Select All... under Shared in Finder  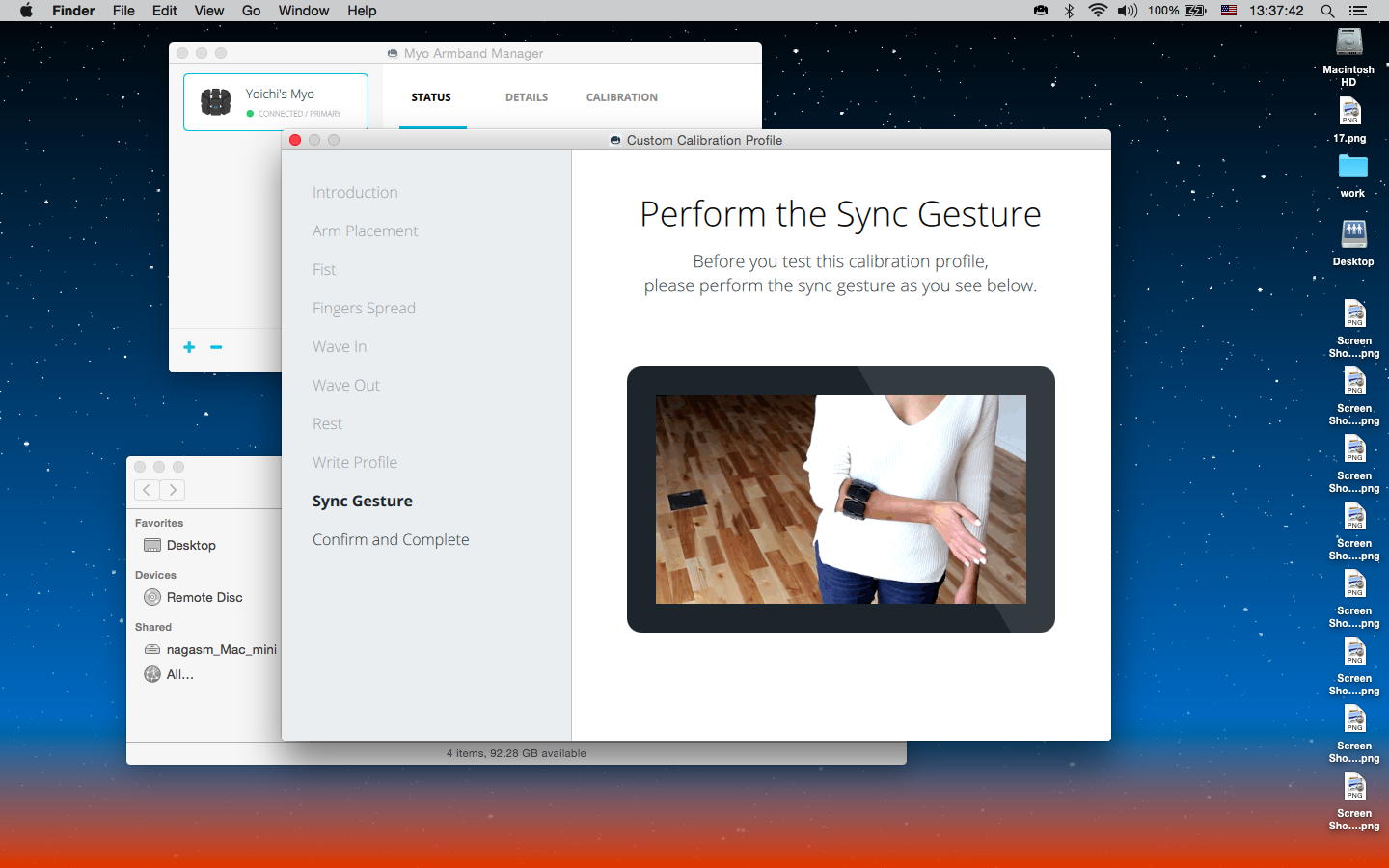[x=169, y=674]
